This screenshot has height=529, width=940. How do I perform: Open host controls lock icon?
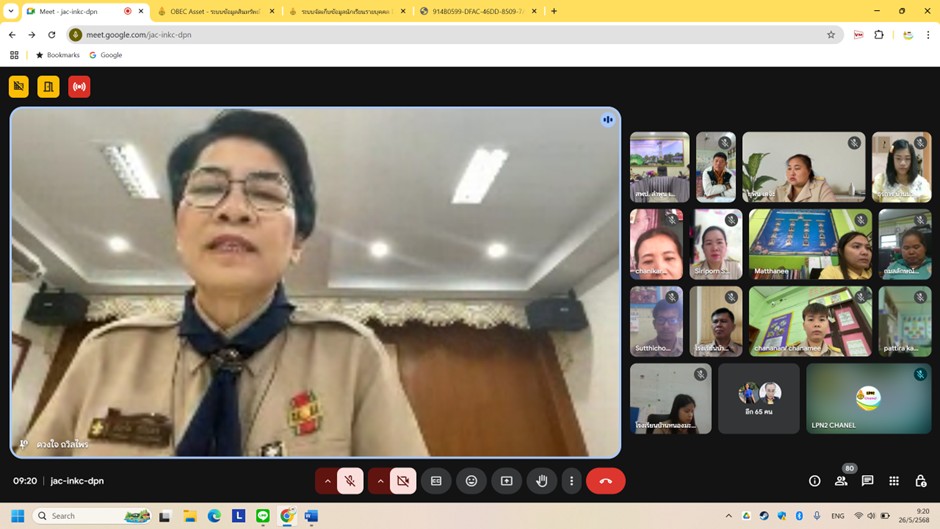[x=921, y=481]
